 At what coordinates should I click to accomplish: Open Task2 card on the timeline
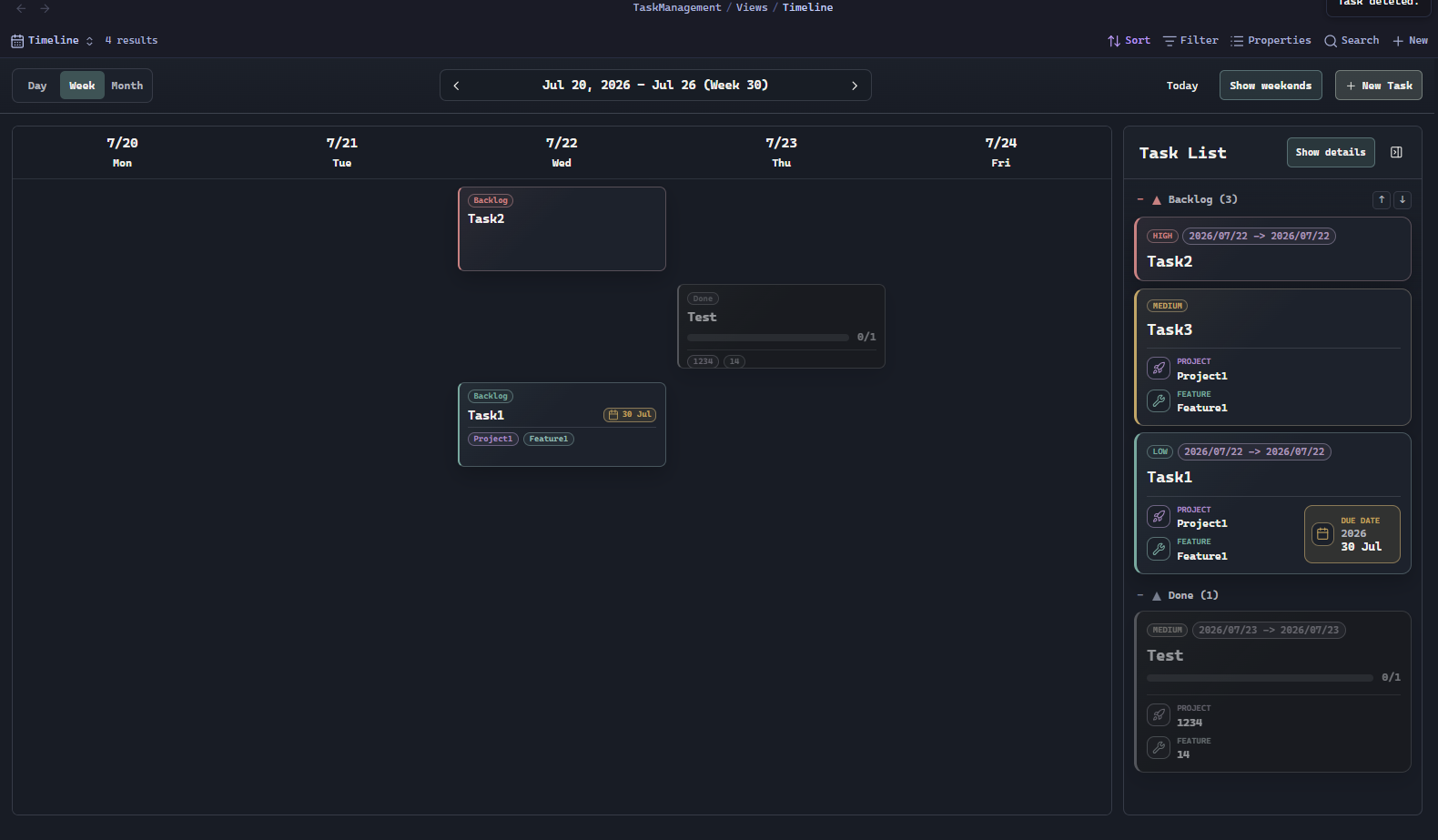point(562,229)
